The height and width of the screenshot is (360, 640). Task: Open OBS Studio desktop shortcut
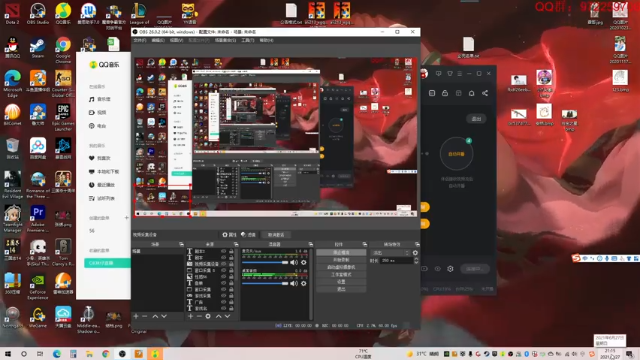point(38,13)
